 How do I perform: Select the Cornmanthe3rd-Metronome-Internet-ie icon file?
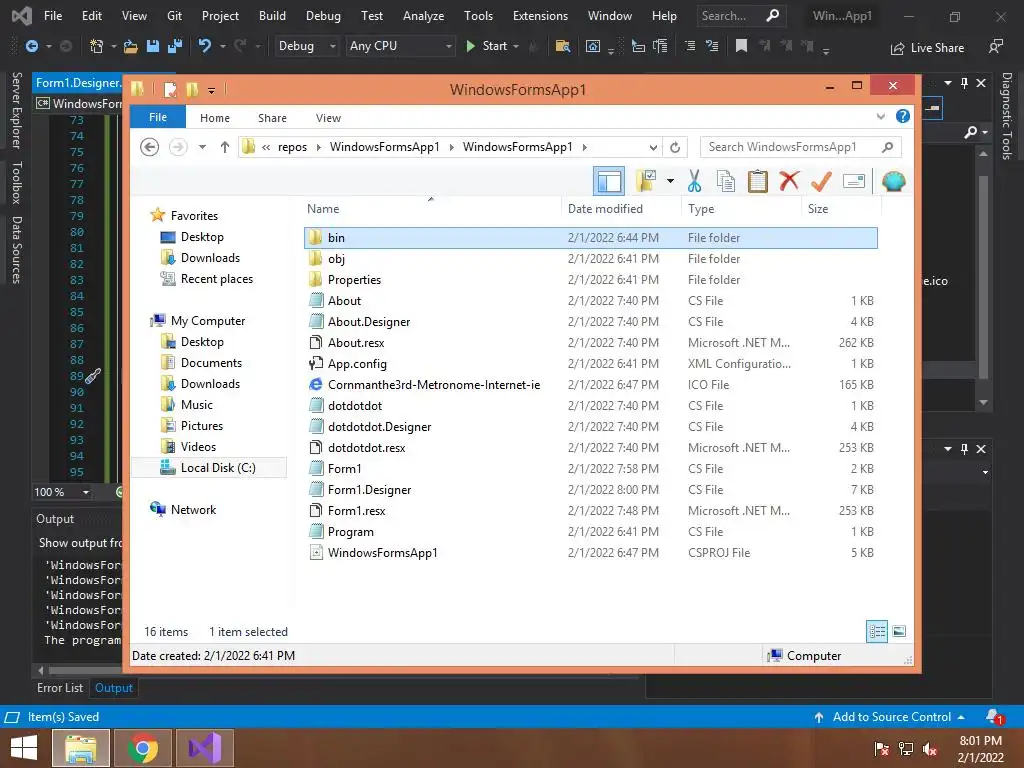(591, 385)
